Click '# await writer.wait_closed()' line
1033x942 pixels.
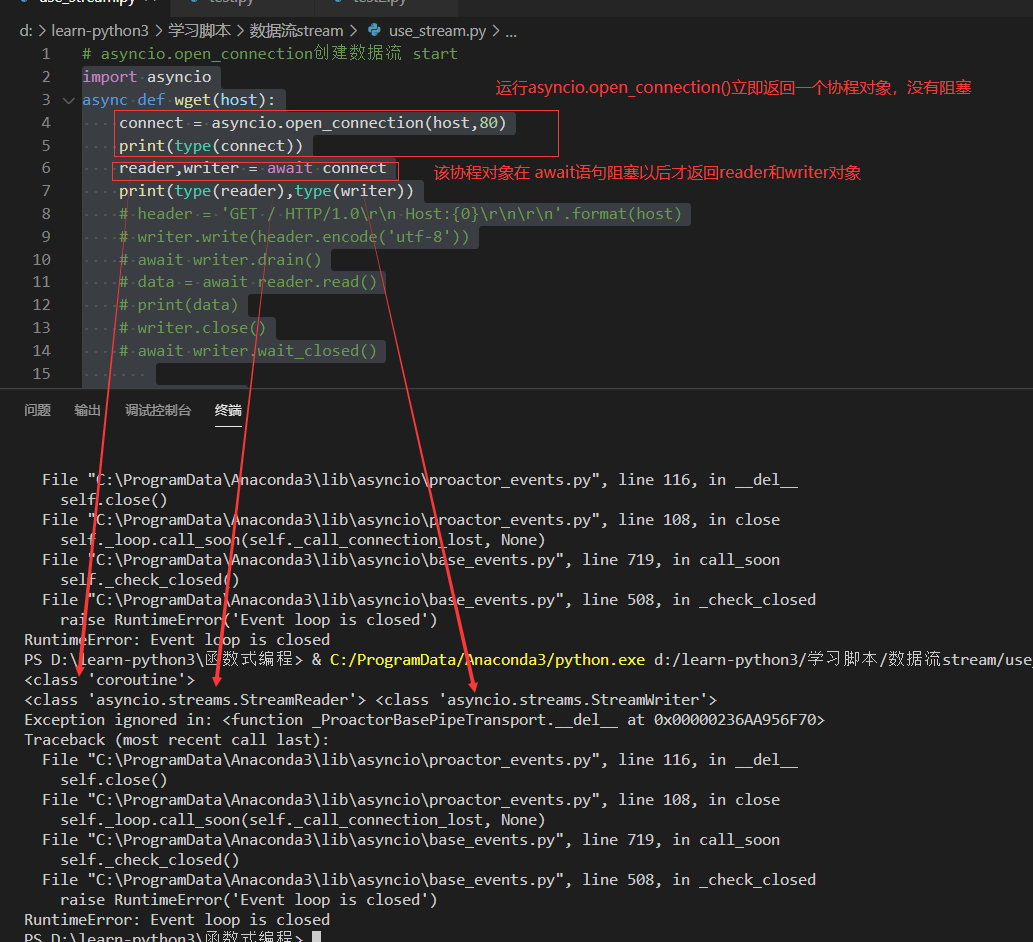248,351
